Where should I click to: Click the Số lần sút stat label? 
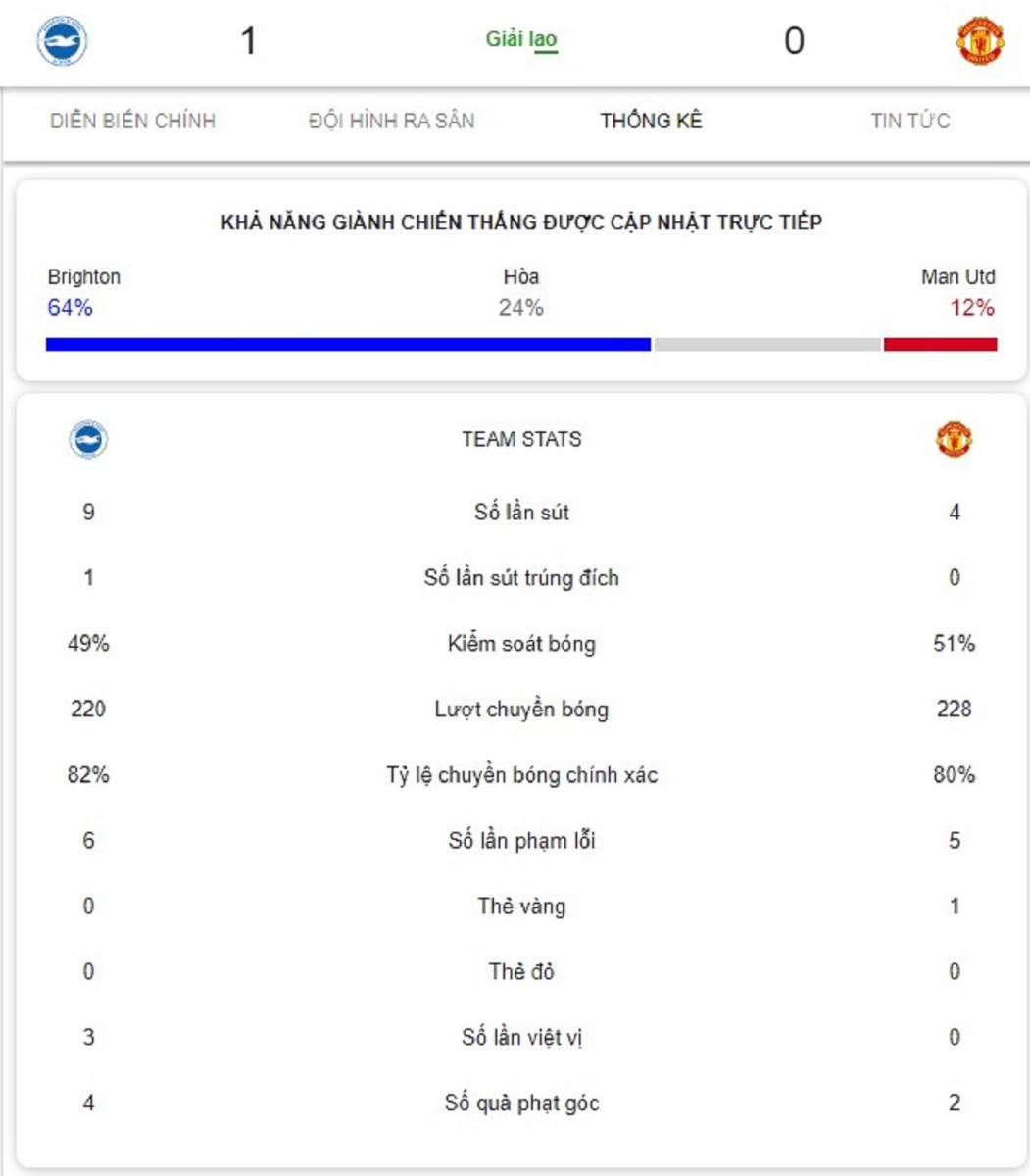coord(521,513)
